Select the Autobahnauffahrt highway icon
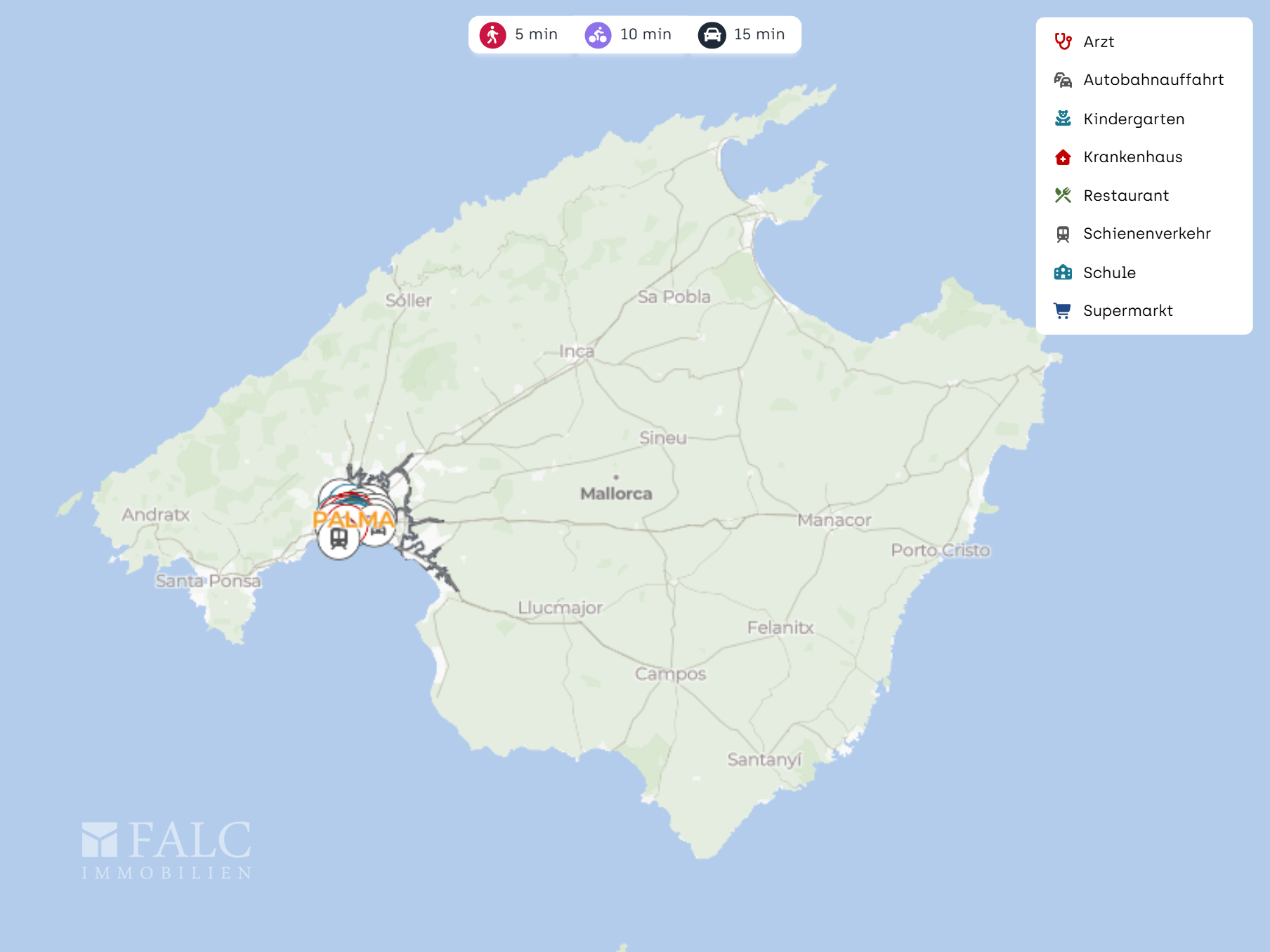The height and width of the screenshot is (952, 1270). click(1063, 80)
